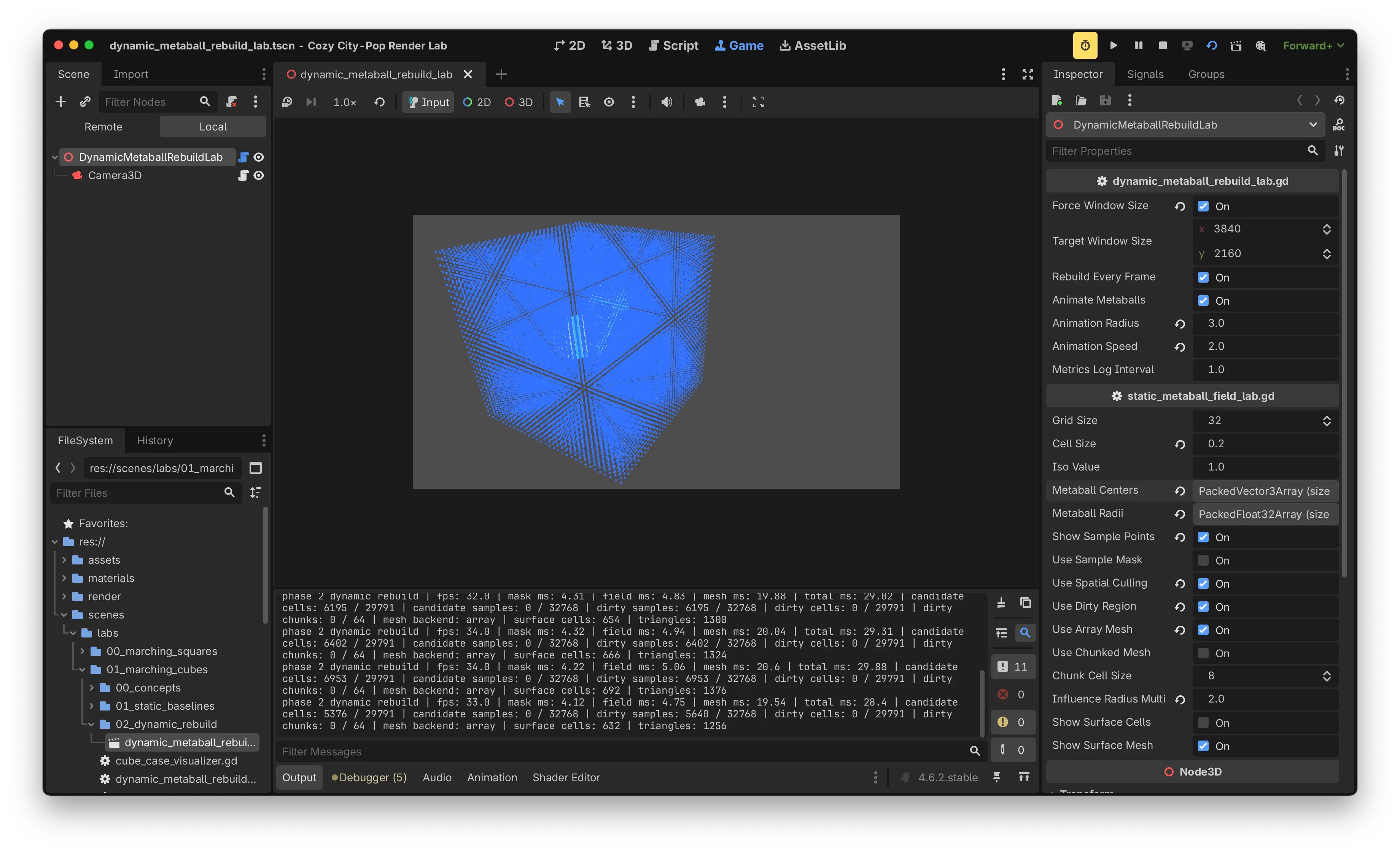Instantiate a child scene via link icon
This screenshot has height=852, width=1400.
tap(85, 102)
